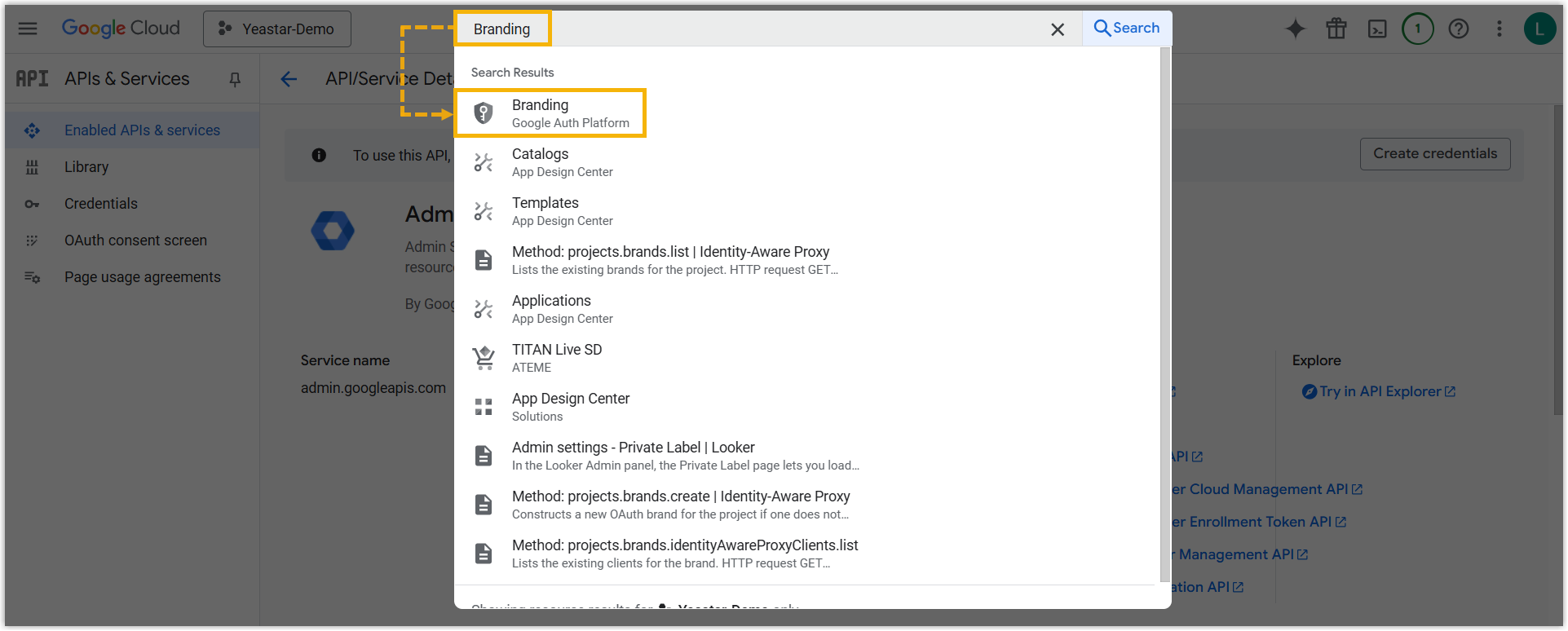Open Gemini AI assistant sparkle icon
Viewport: 1568px width, 631px height.
coord(1295,29)
